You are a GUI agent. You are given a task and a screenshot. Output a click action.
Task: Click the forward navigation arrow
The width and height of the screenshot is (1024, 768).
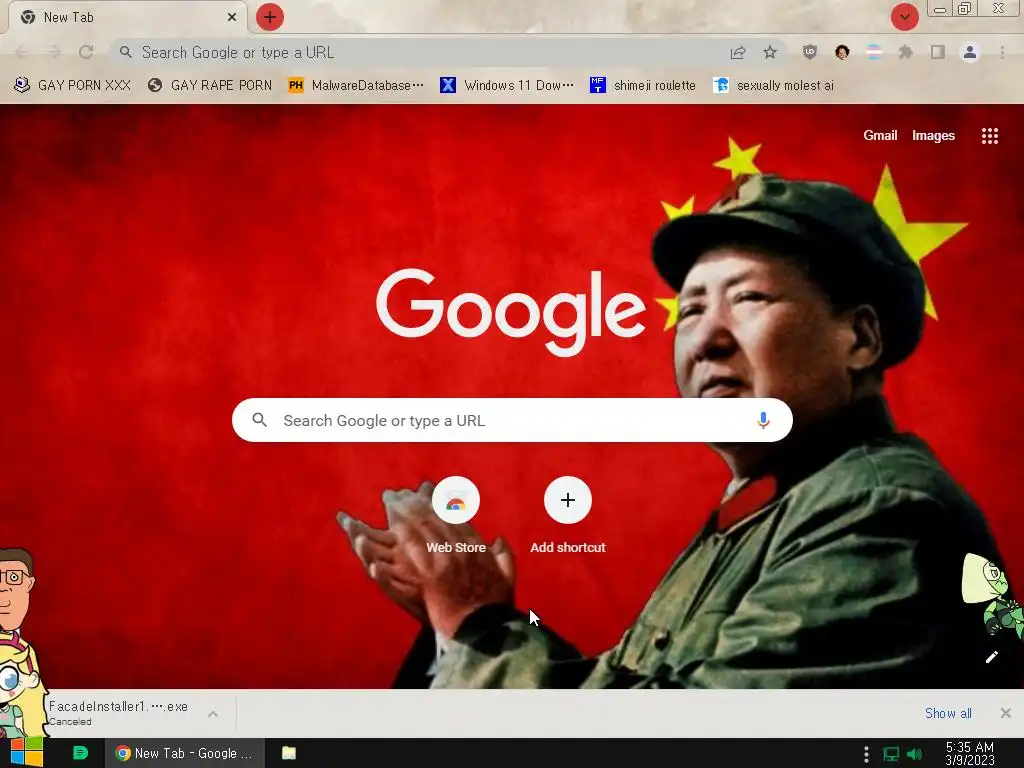pos(54,52)
